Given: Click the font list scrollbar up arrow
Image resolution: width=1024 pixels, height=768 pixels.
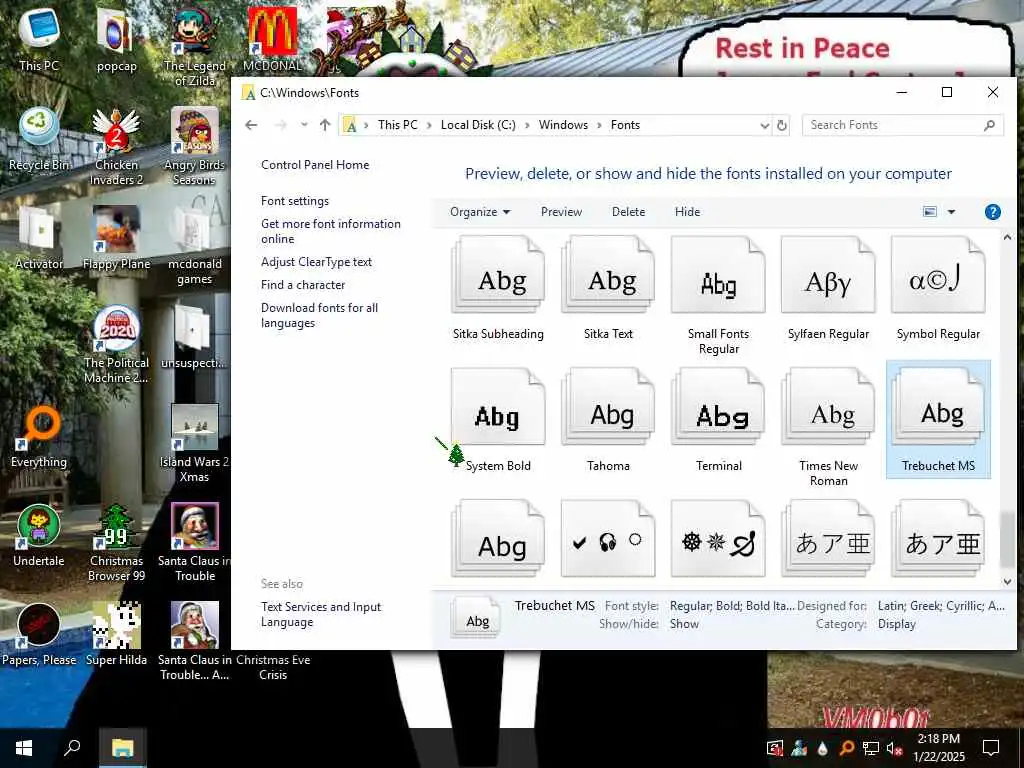Looking at the screenshot, I should pos(1007,238).
